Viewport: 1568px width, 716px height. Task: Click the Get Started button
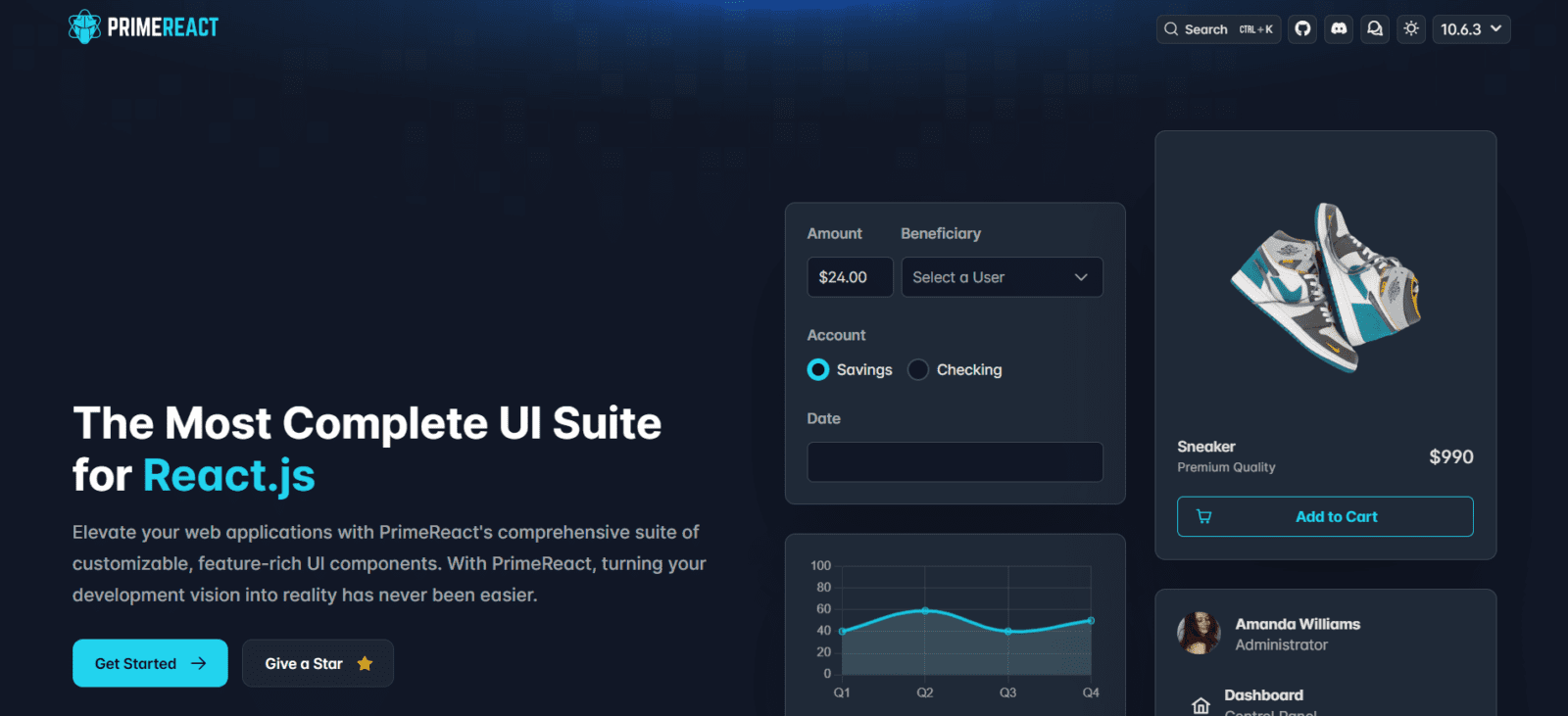point(150,663)
